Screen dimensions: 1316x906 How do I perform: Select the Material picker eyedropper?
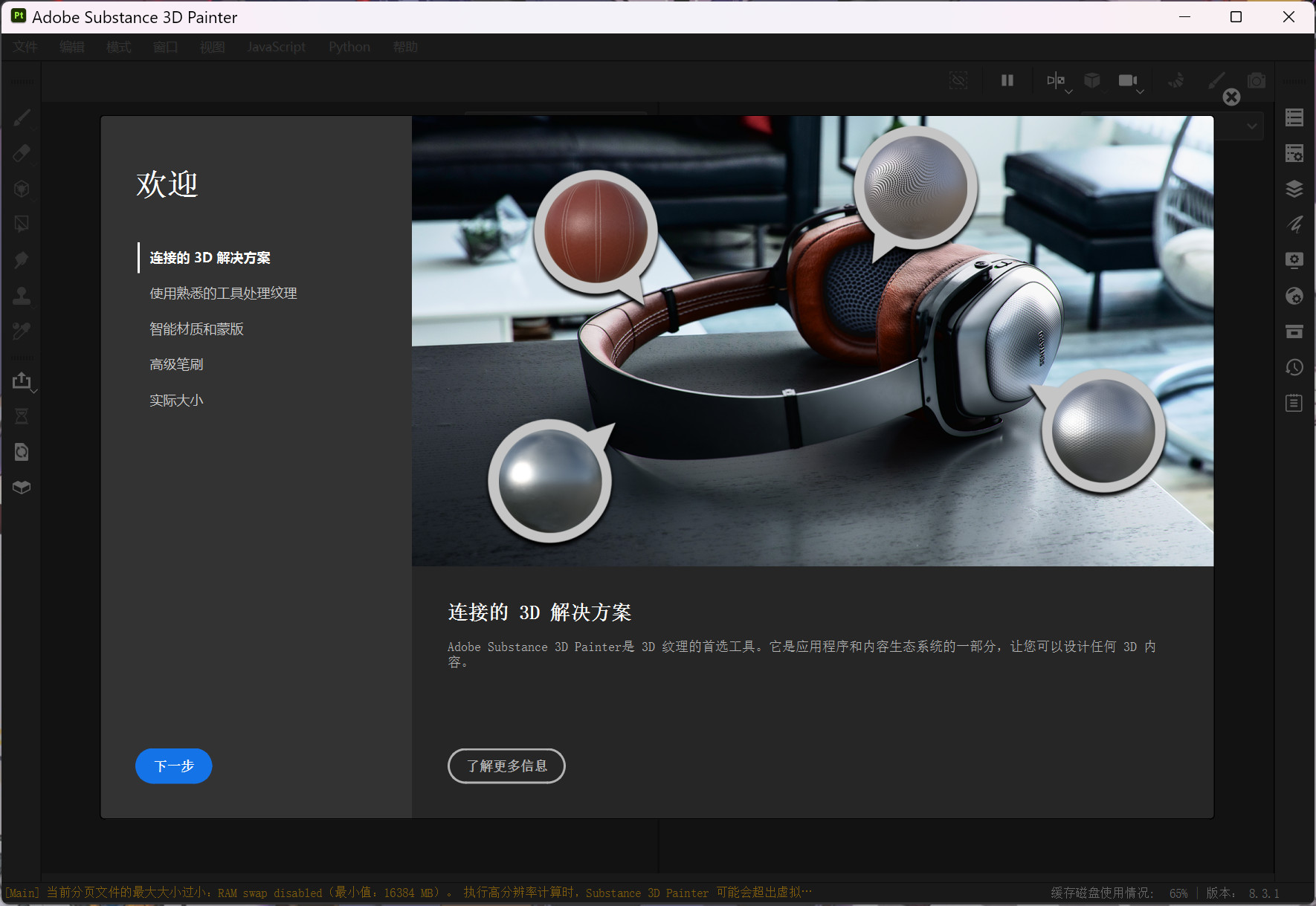22,331
